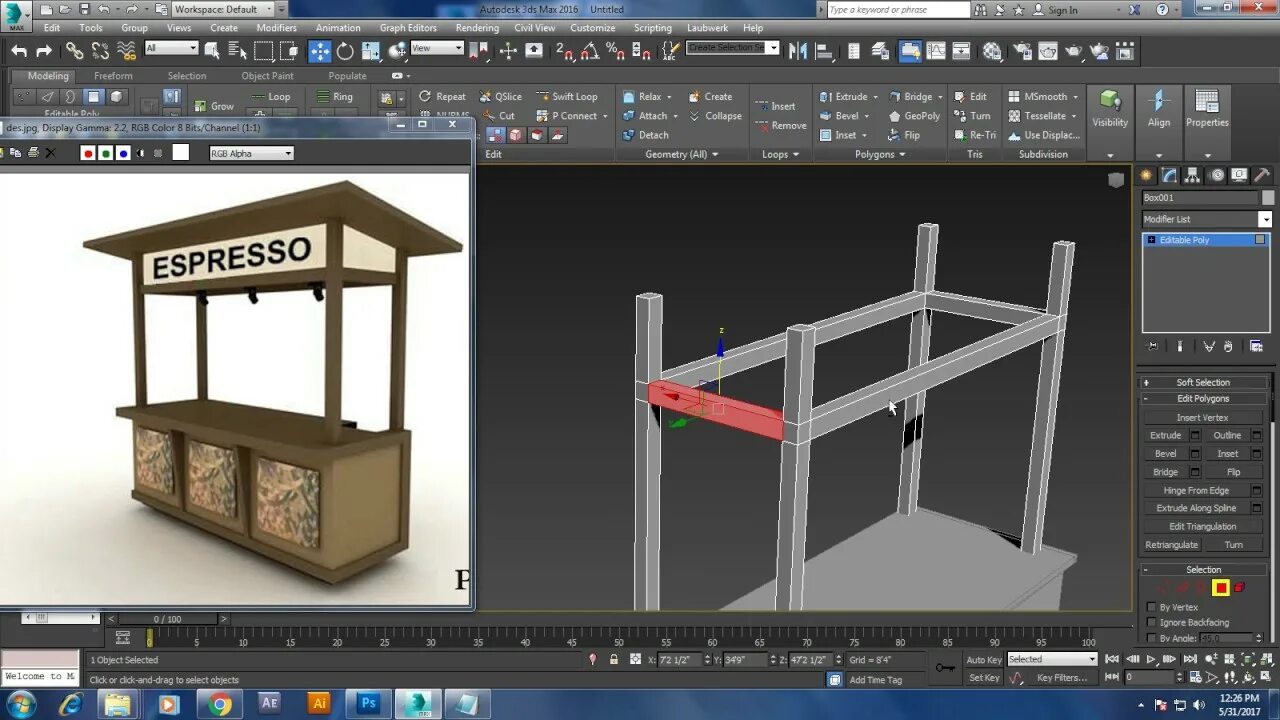This screenshot has width=1280, height=720.
Task: Click the printer icon in image window
Action: pos(33,153)
